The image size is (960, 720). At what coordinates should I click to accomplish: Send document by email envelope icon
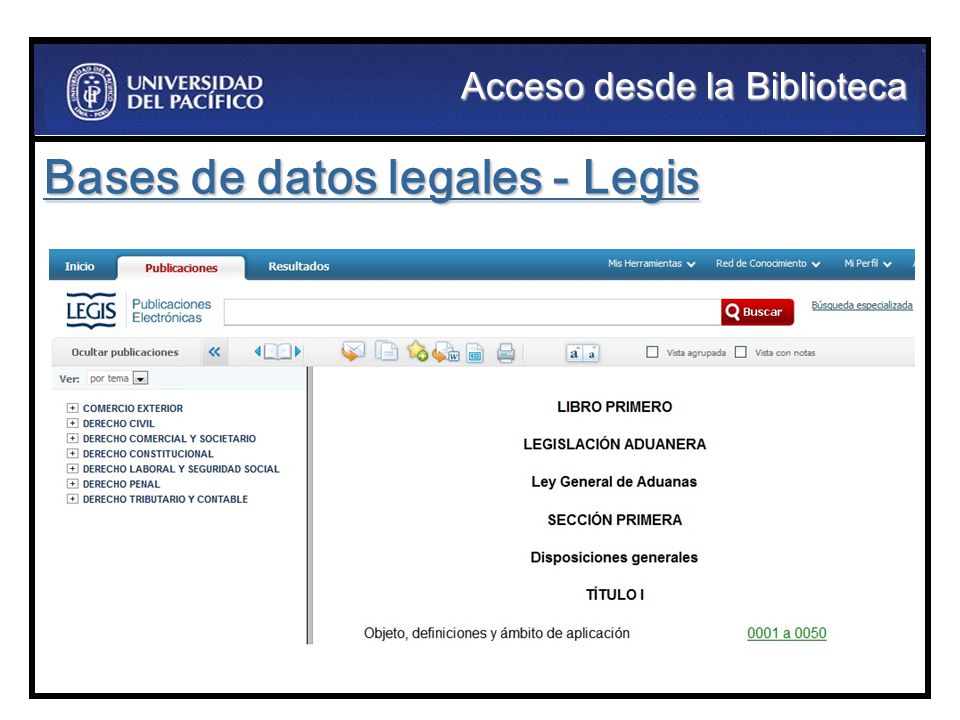point(353,351)
